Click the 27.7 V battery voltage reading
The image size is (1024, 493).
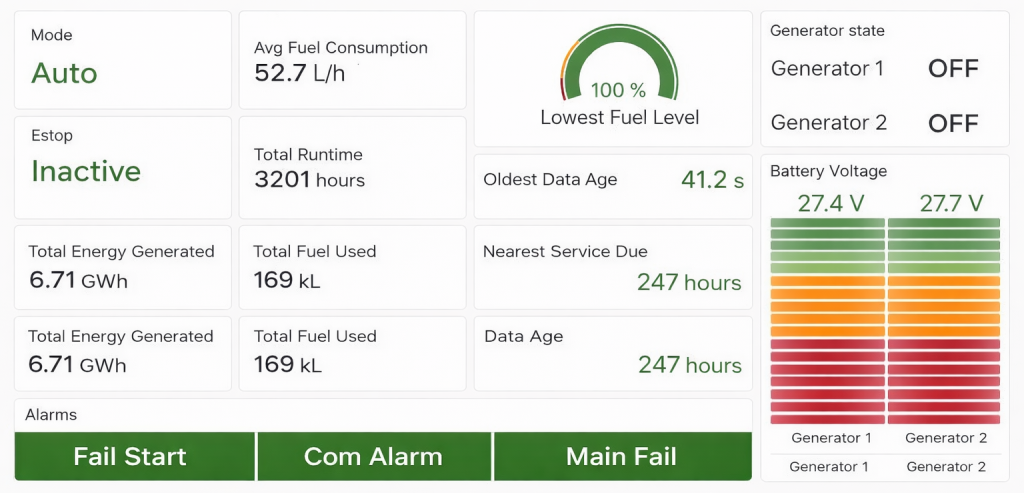951,204
